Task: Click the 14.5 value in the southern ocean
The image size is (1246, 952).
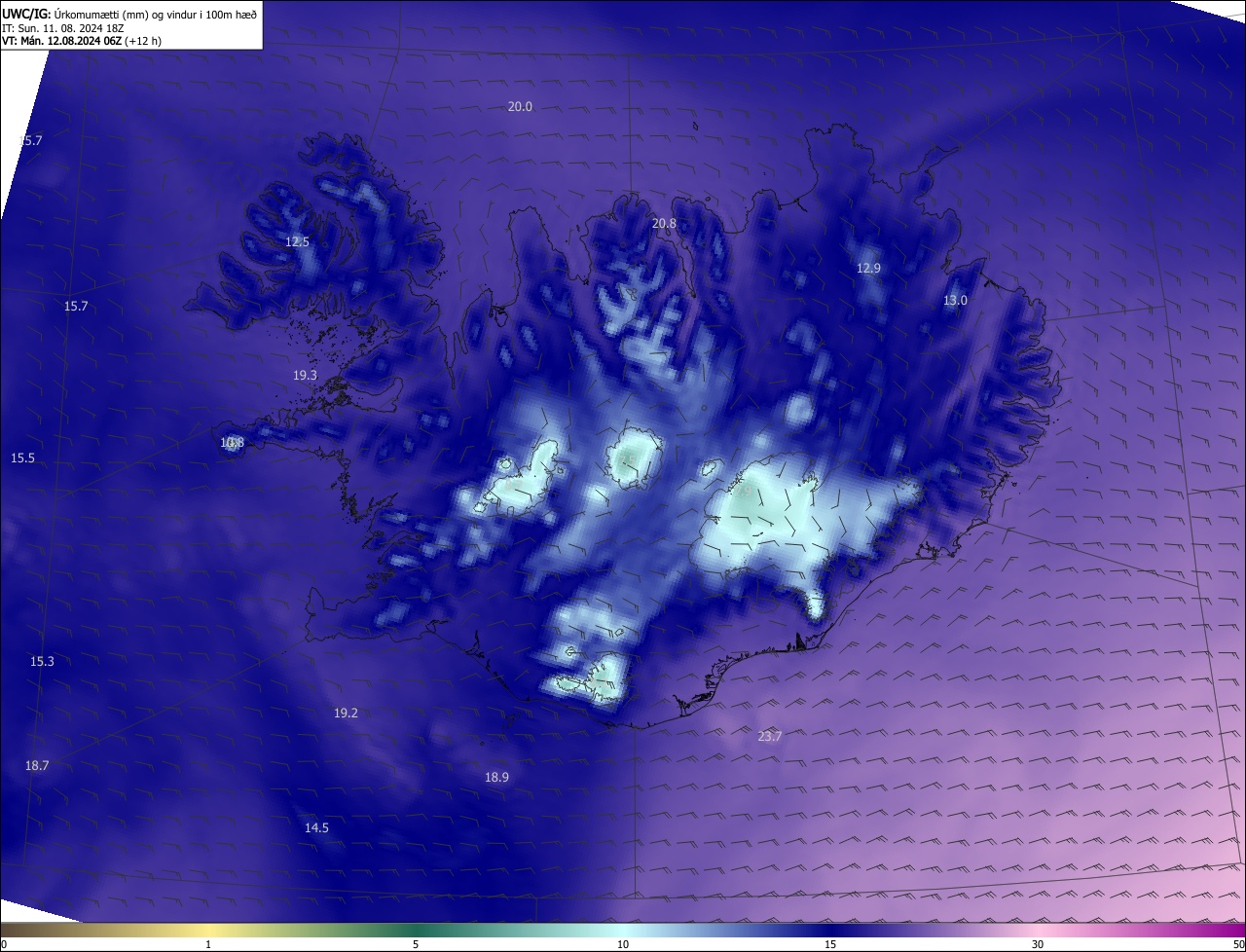Action: click(x=316, y=827)
